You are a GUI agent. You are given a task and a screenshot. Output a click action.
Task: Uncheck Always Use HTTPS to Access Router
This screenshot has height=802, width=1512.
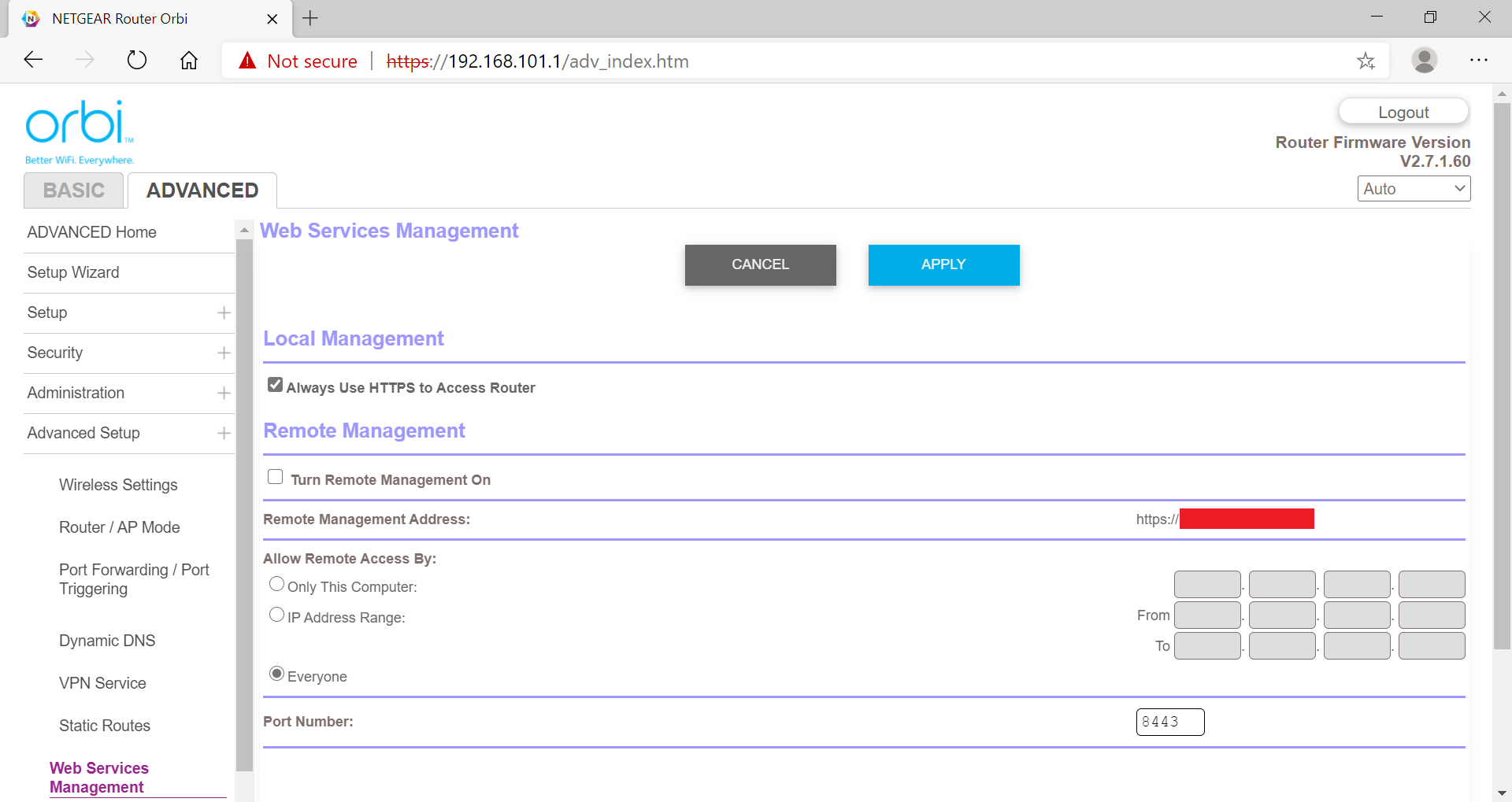(275, 385)
